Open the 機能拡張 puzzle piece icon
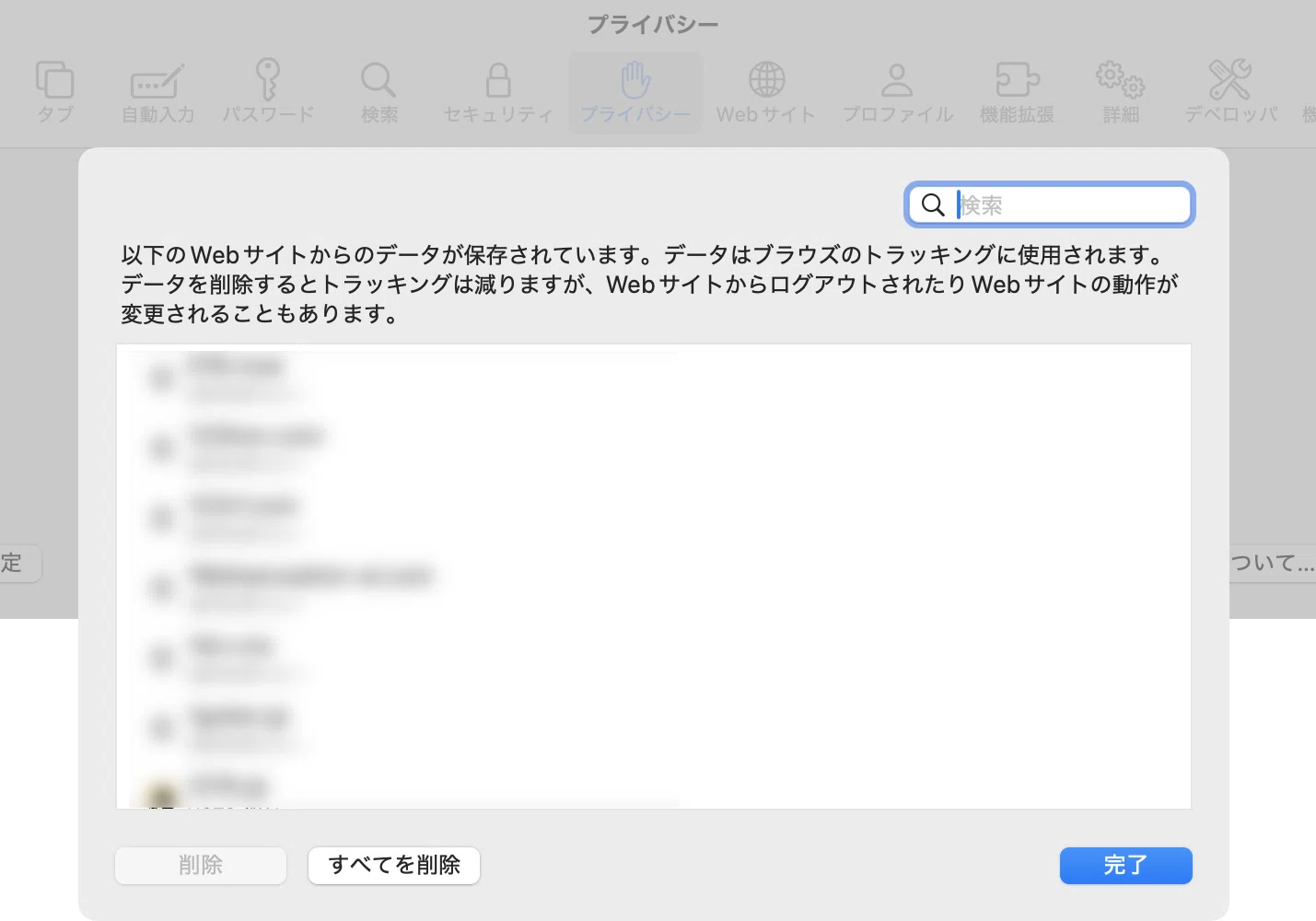 [x=1018, y=80]
